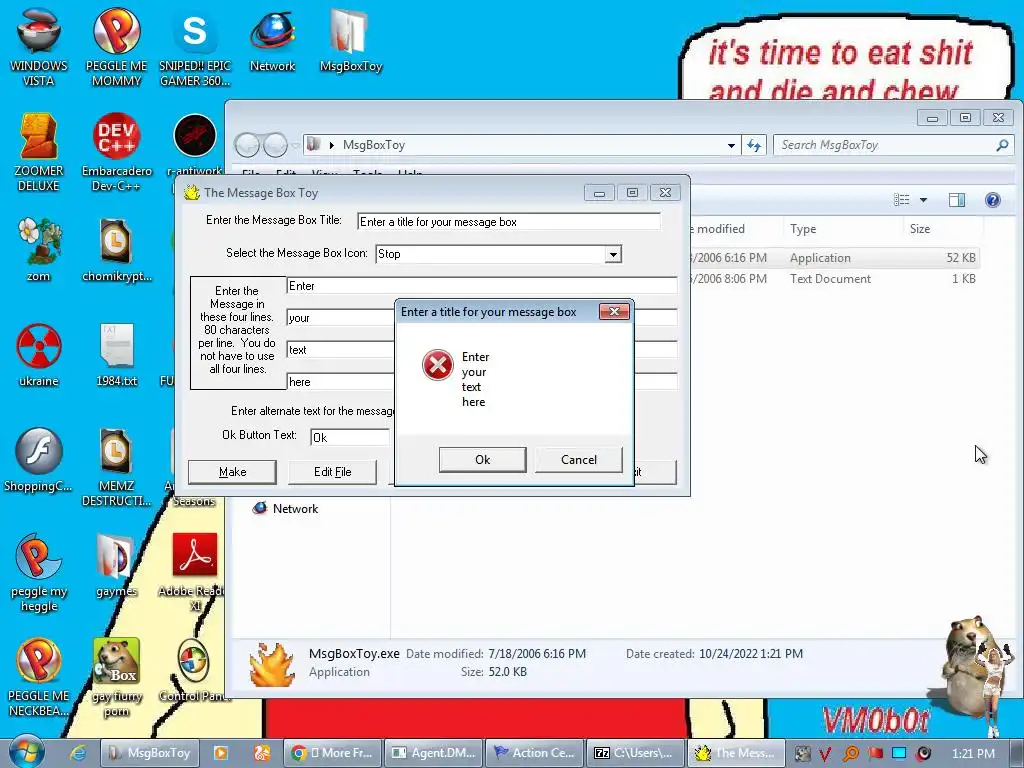Click the first message line containing Enter
Image resolution: width=1024 pixels, height=768 pixels.
(482, 286)
